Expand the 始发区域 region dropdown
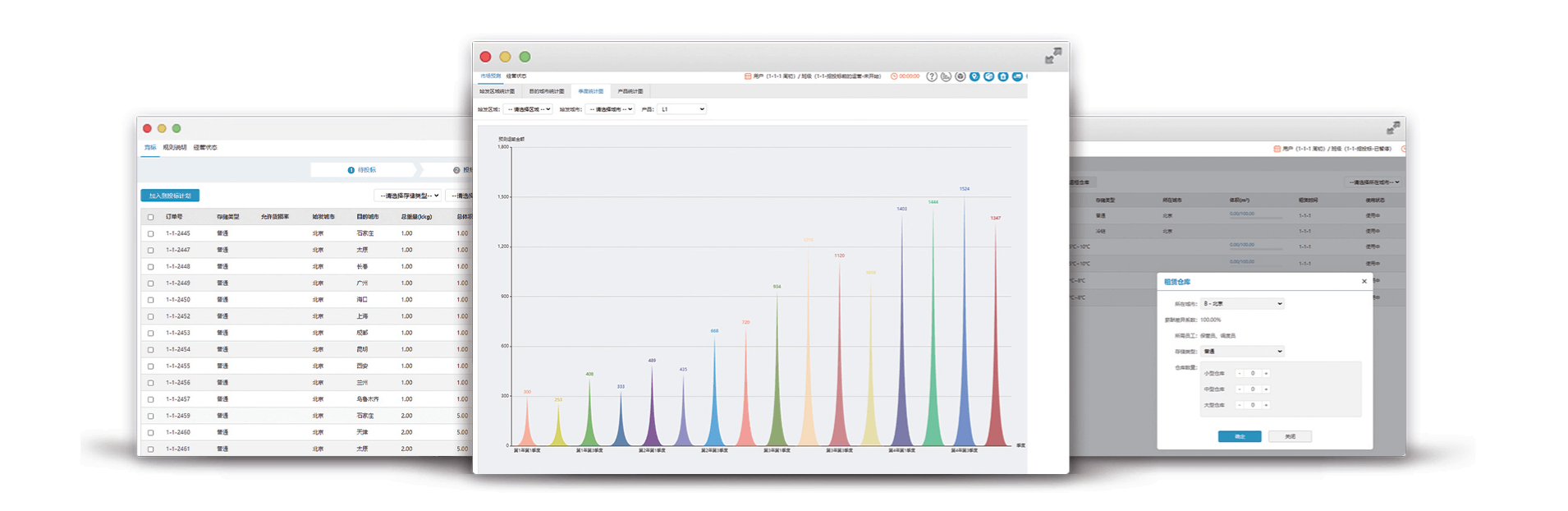1568x511 pixels. (x=528, y=109)
